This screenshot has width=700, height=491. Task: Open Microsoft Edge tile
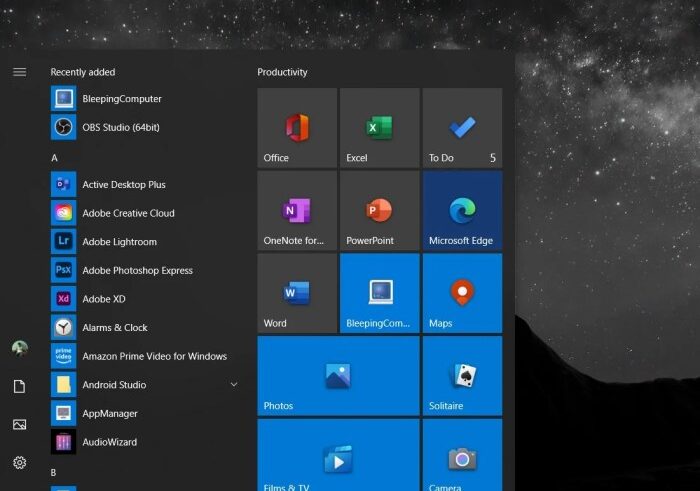click(x=462, y=210)
